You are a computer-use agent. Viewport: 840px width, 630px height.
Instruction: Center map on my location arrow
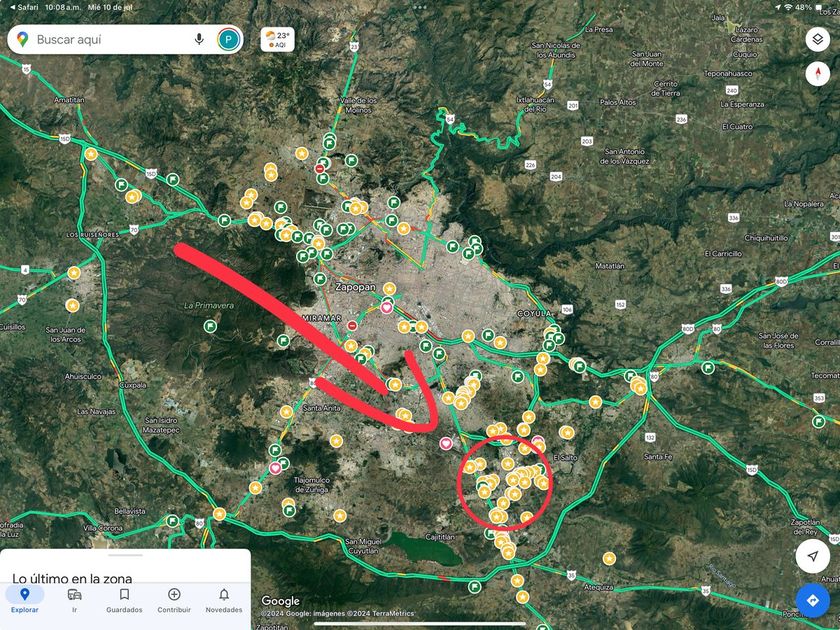click(x=813, y=556)
